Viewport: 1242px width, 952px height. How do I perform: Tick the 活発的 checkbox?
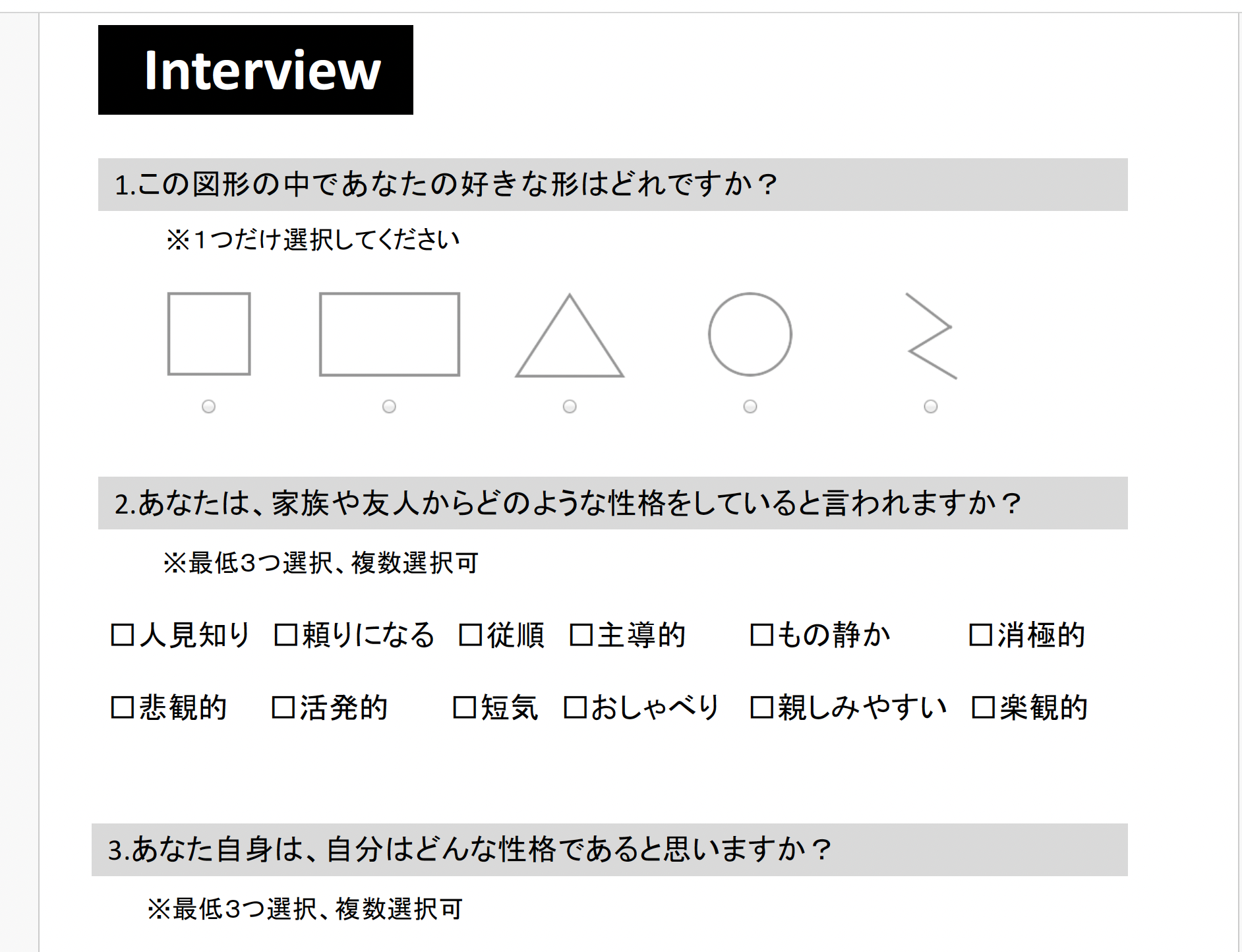(283, 707)
